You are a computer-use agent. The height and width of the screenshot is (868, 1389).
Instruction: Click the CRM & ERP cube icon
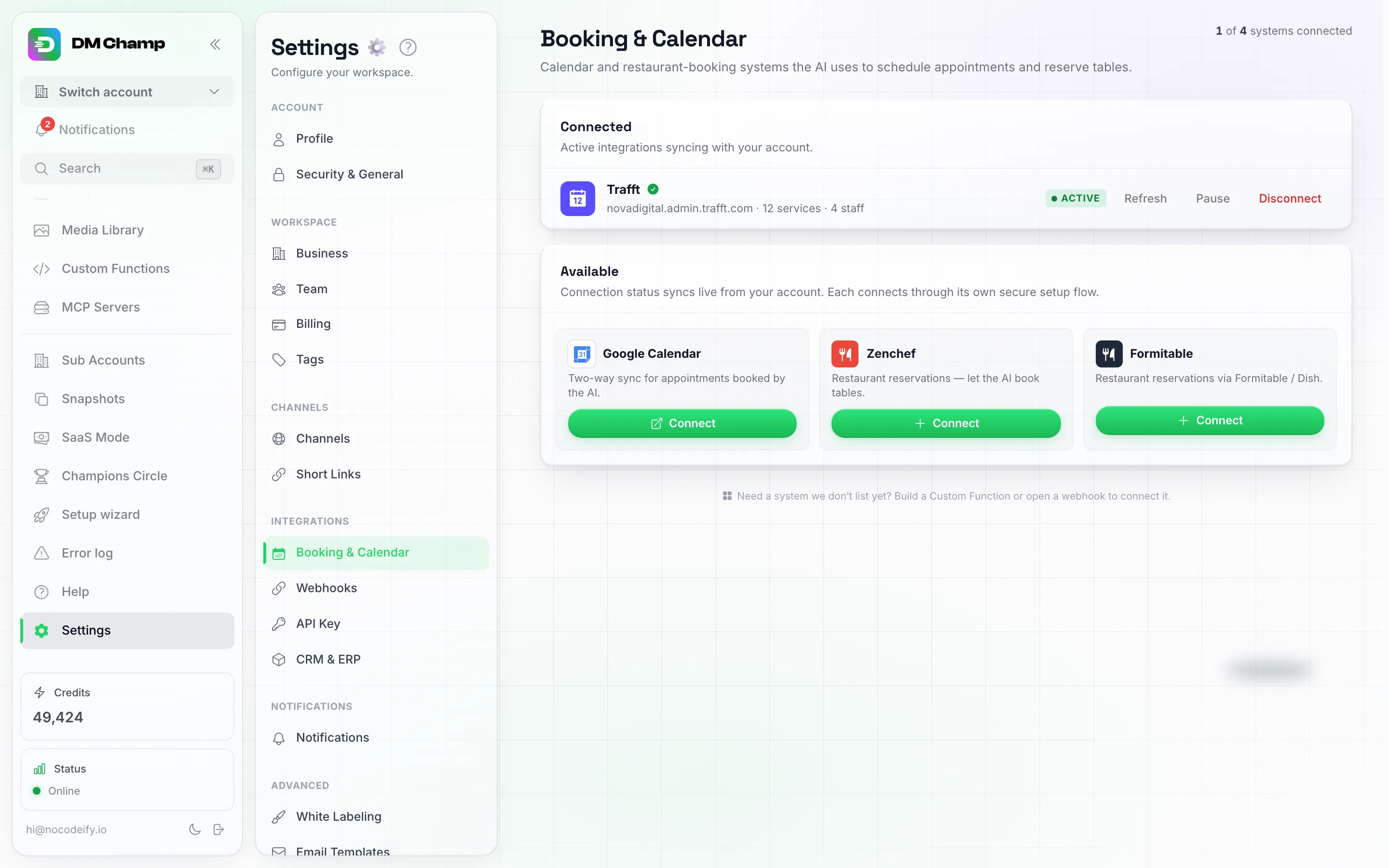click(x=279, y=659)
